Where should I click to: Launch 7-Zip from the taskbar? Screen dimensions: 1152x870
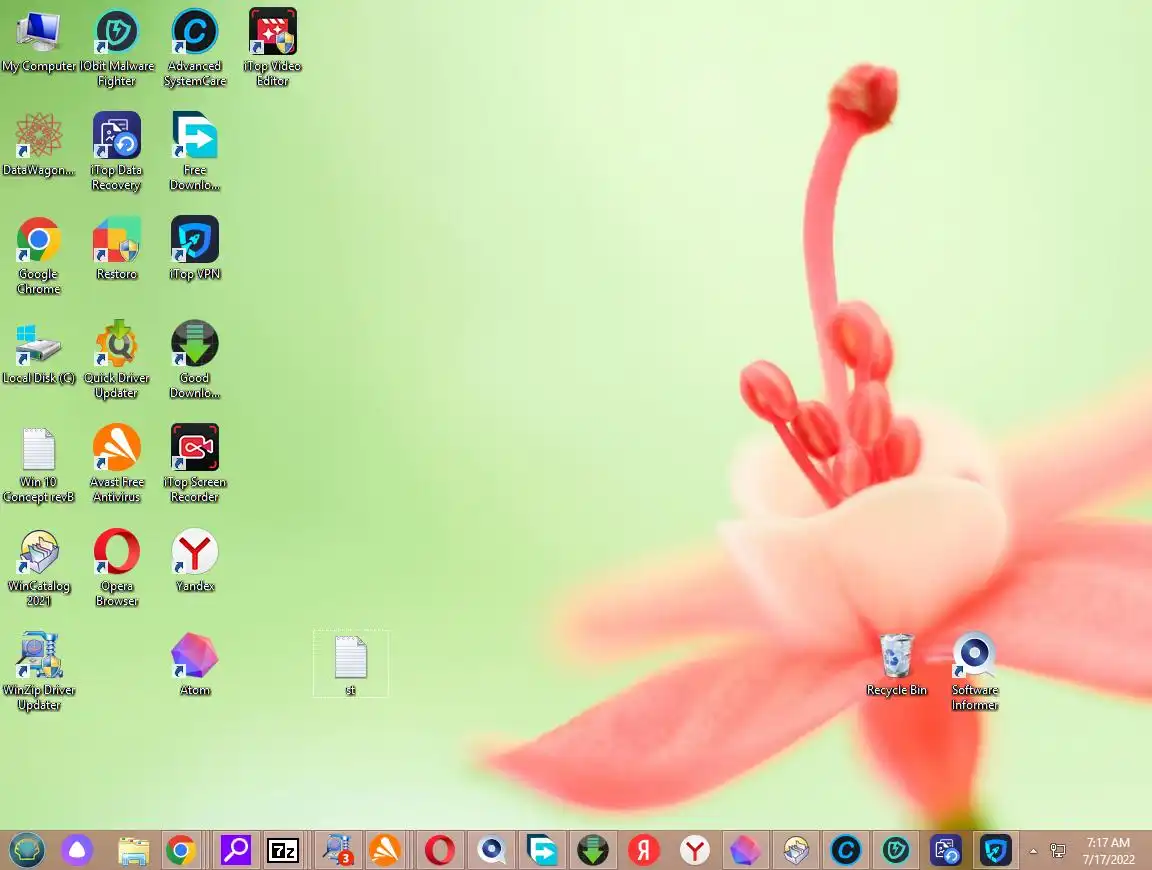tap(283, 851)
